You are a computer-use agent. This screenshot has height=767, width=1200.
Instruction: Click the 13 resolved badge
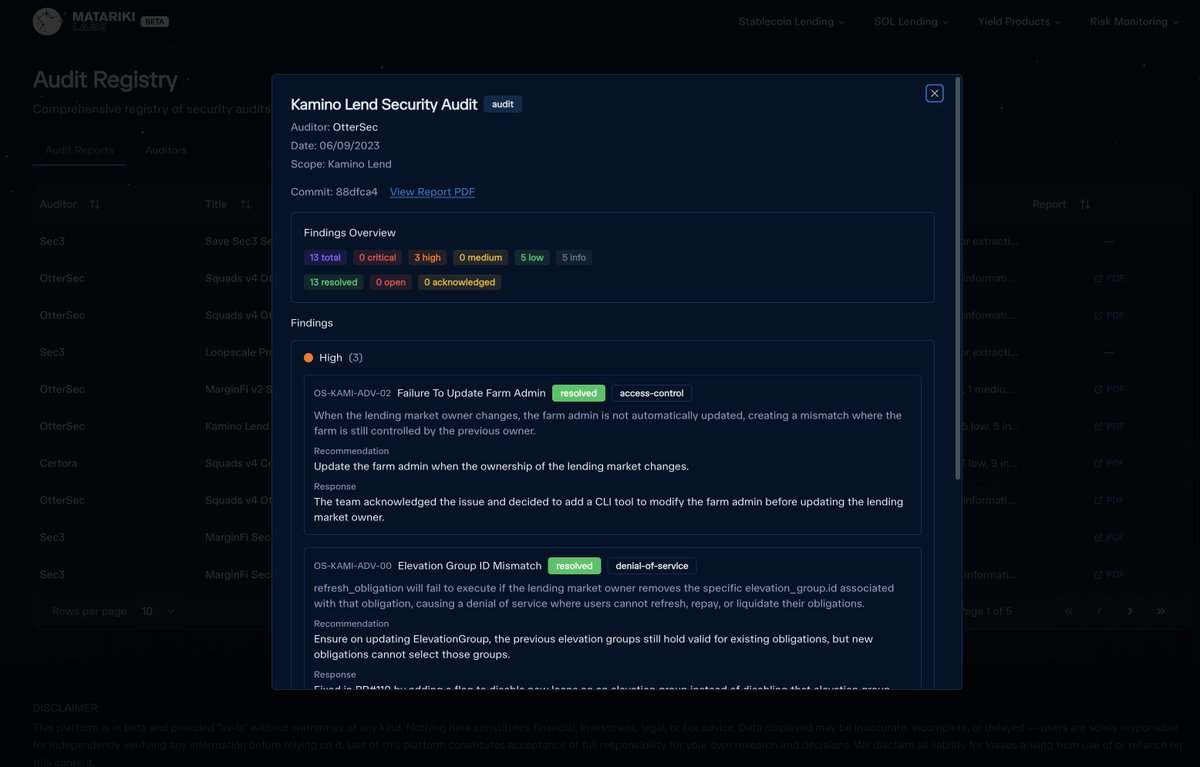333,282
